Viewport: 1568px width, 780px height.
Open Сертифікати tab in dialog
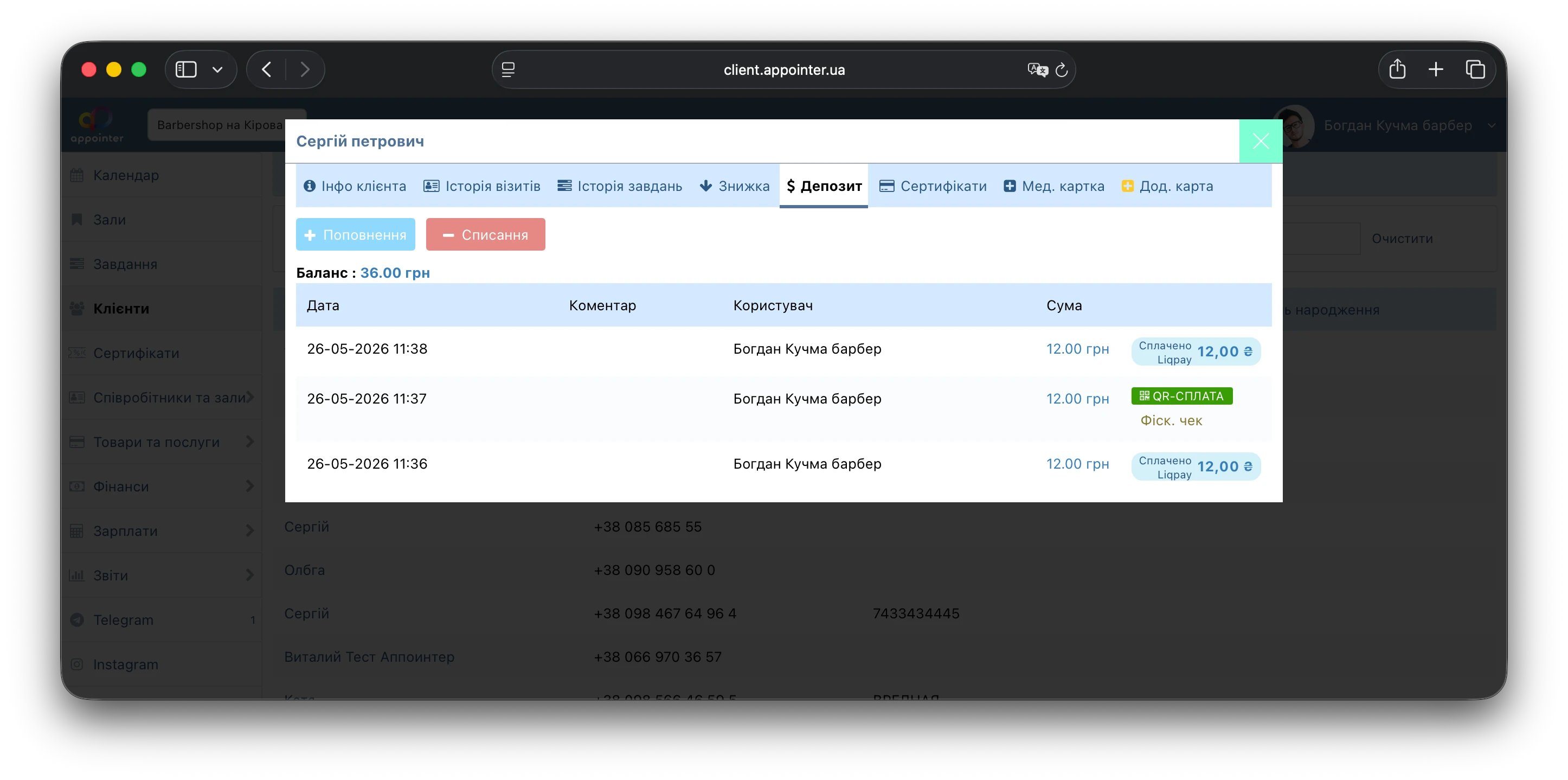933,186
